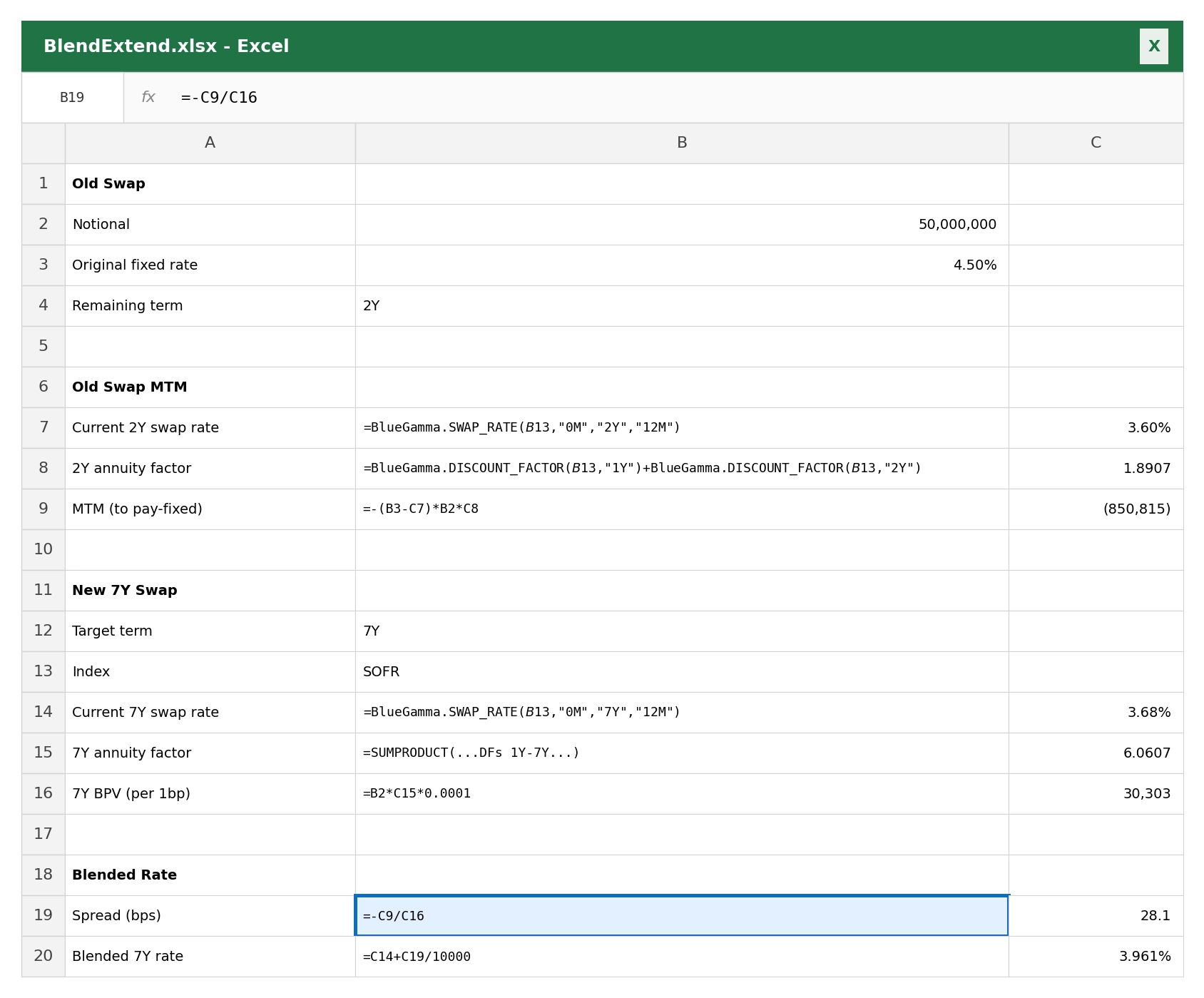Click the 7Y annuity factor SUMPRODUCT formula
1204x998 pixels.
(x=681, y=753)
